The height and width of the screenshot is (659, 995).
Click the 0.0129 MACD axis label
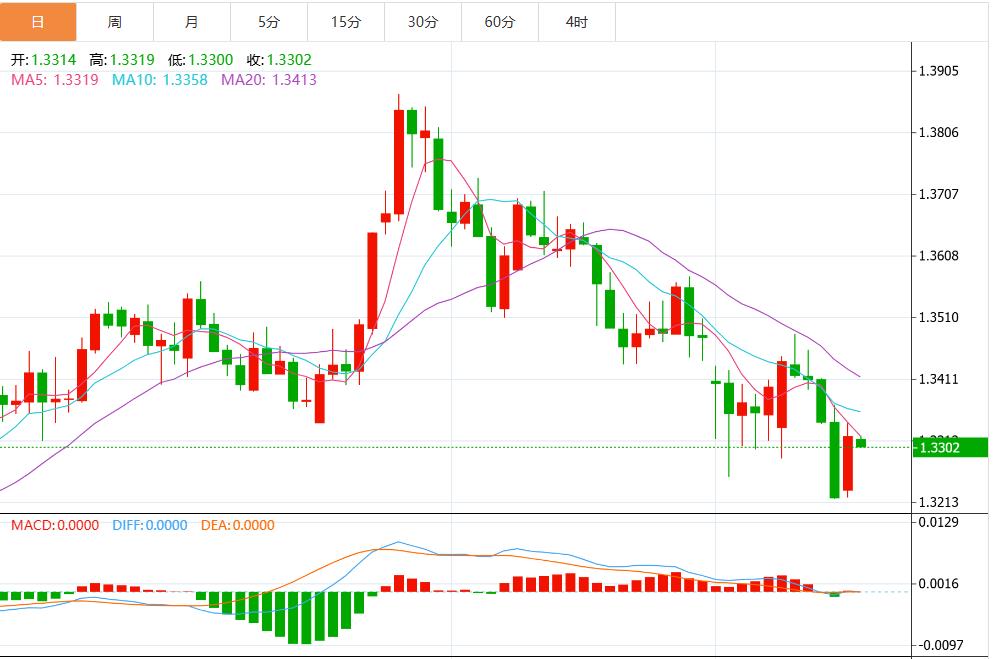tap(939, 522)
